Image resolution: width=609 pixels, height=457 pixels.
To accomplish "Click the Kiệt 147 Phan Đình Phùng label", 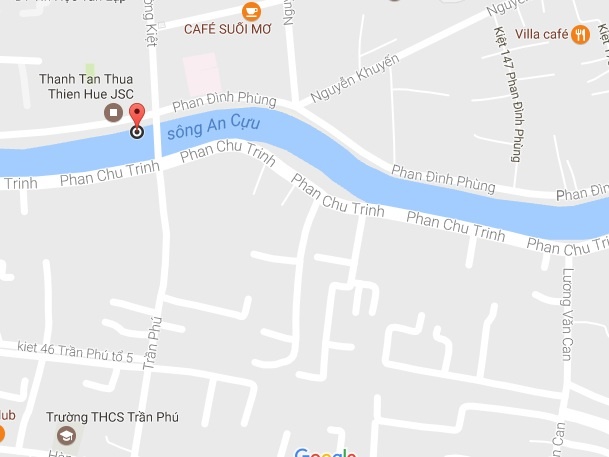I will pyautogui.click(x=510, y=94).
